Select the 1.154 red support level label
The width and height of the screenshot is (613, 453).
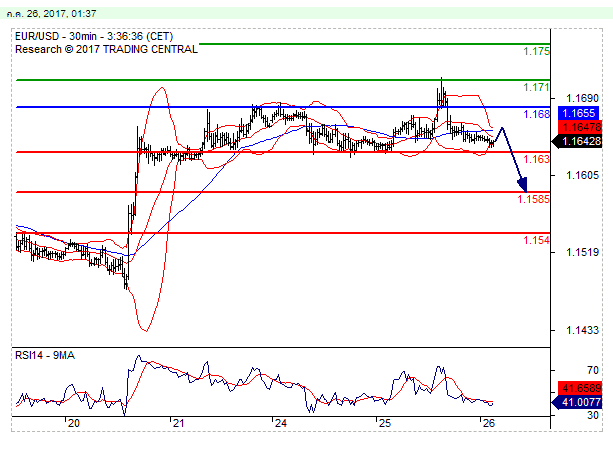536,240
